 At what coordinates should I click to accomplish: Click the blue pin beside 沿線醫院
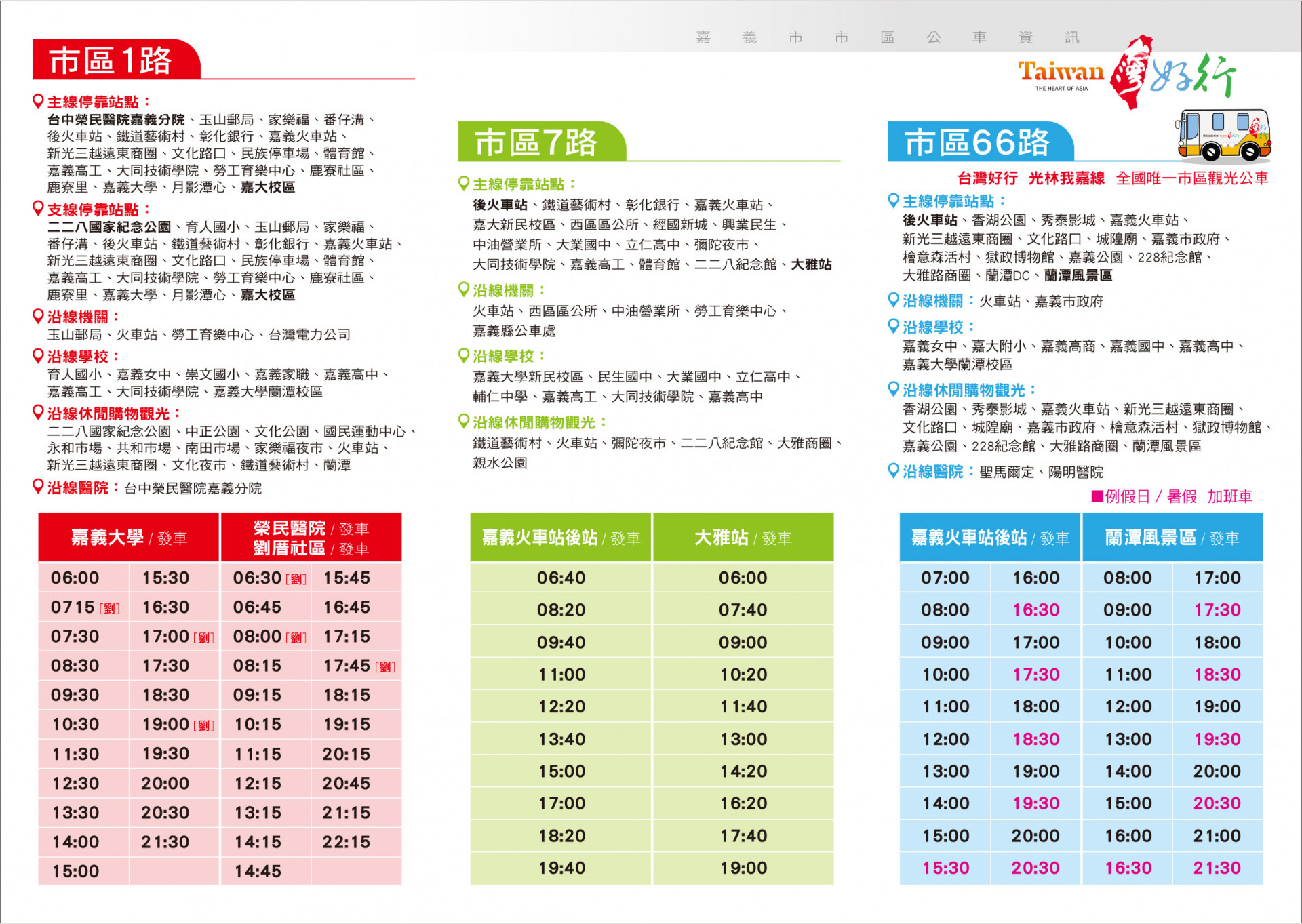point(894,471)
